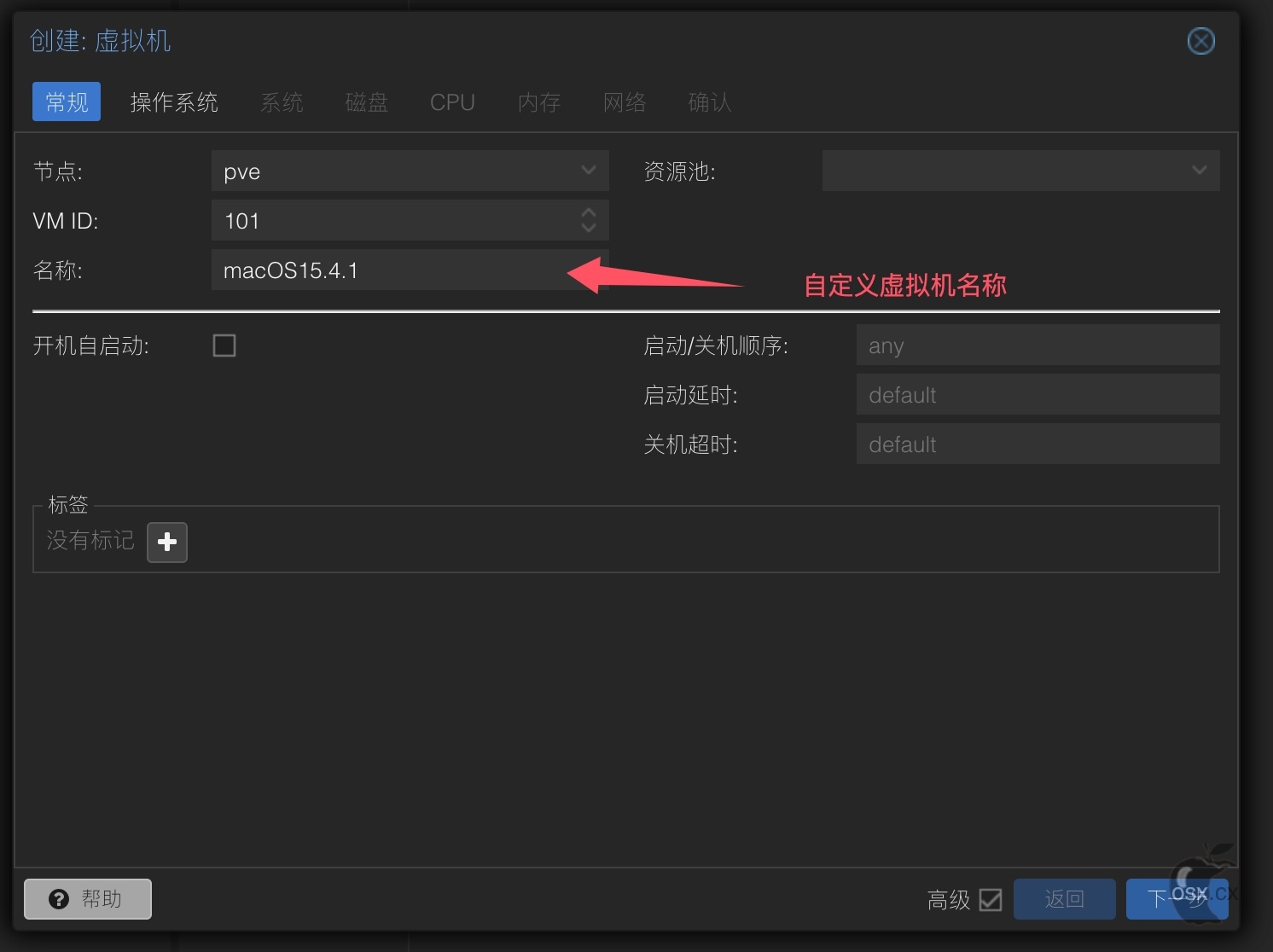Open the 内存 tab
The width and height of the screenshot is (1273, 952).
tap(539, 102)
